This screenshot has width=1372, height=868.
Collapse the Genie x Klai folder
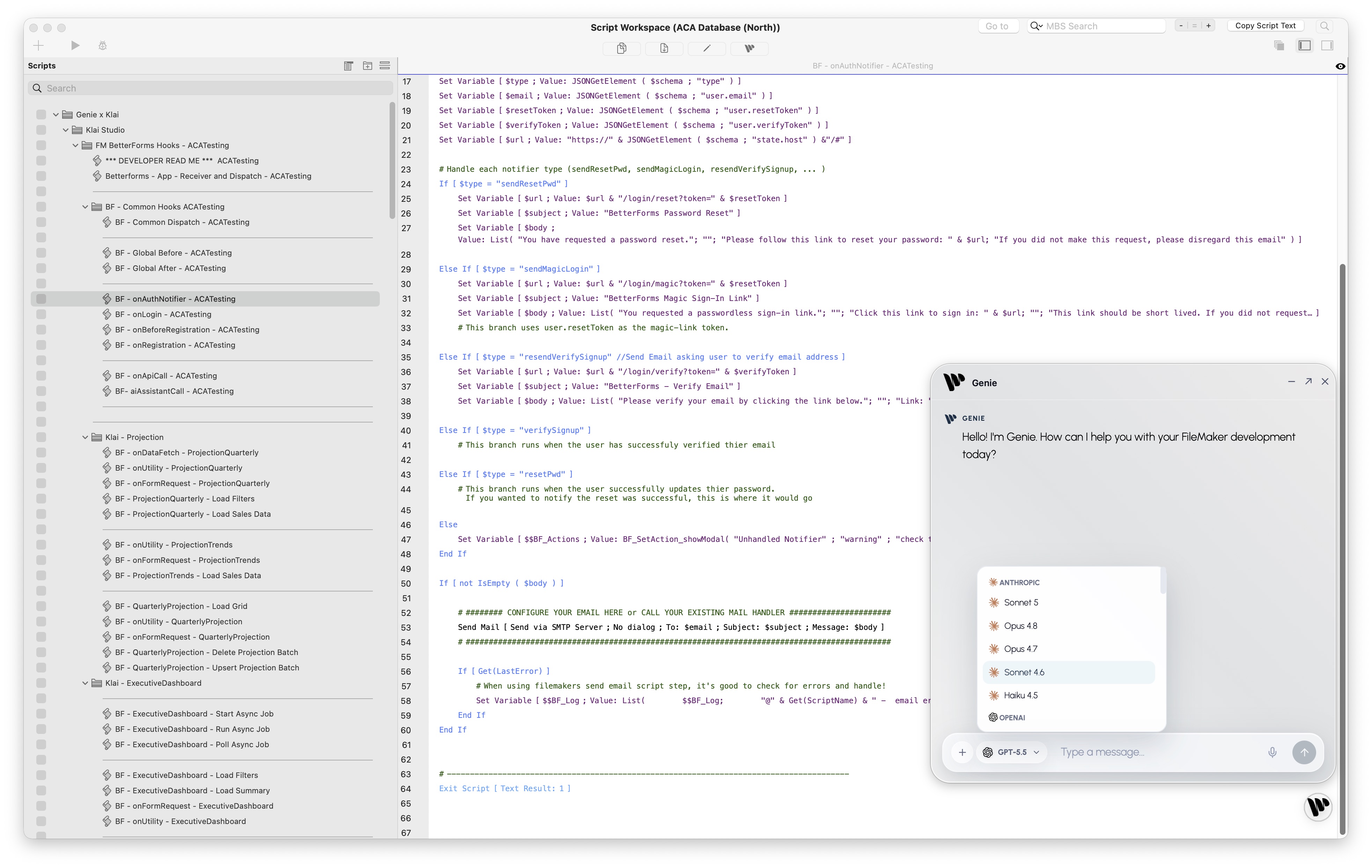pyautogui.click(x=56, y=115)
